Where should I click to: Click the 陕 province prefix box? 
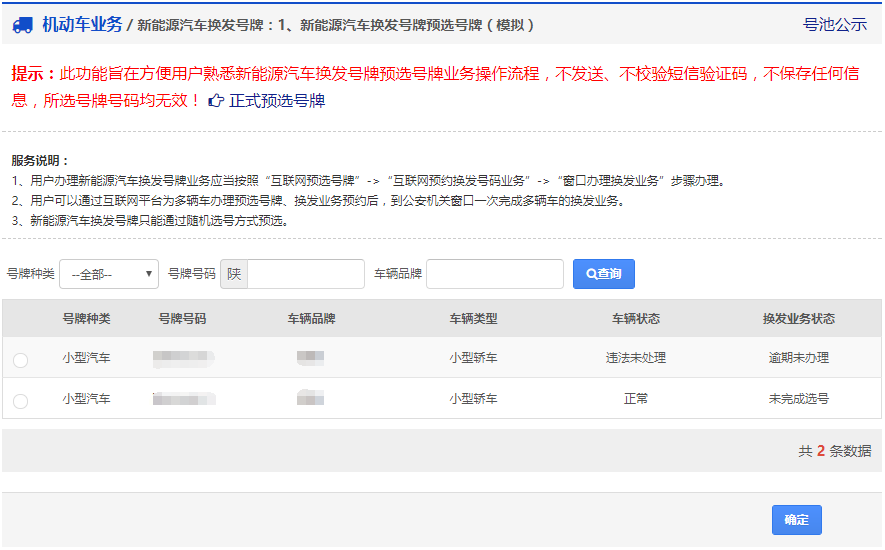coord(234,274)
